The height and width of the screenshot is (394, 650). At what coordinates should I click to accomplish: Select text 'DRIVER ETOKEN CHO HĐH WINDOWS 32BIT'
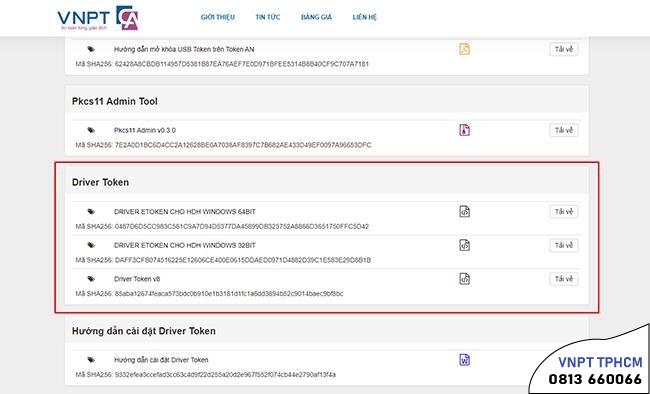[184, 245]
